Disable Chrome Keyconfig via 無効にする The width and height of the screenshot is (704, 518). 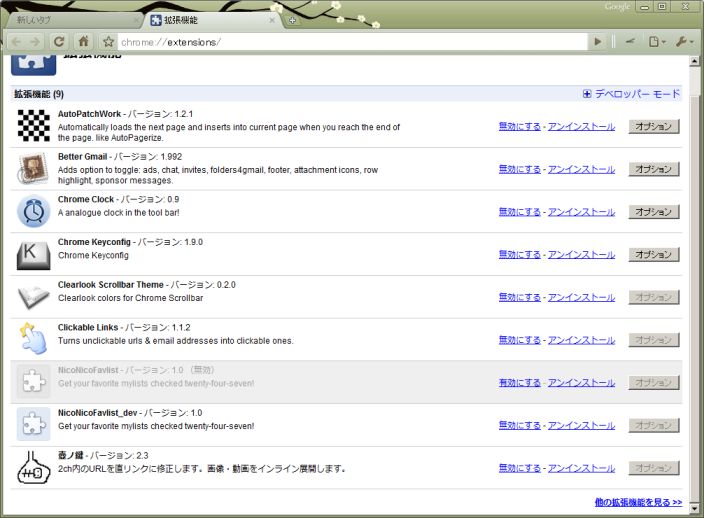[x=519, y=255]
